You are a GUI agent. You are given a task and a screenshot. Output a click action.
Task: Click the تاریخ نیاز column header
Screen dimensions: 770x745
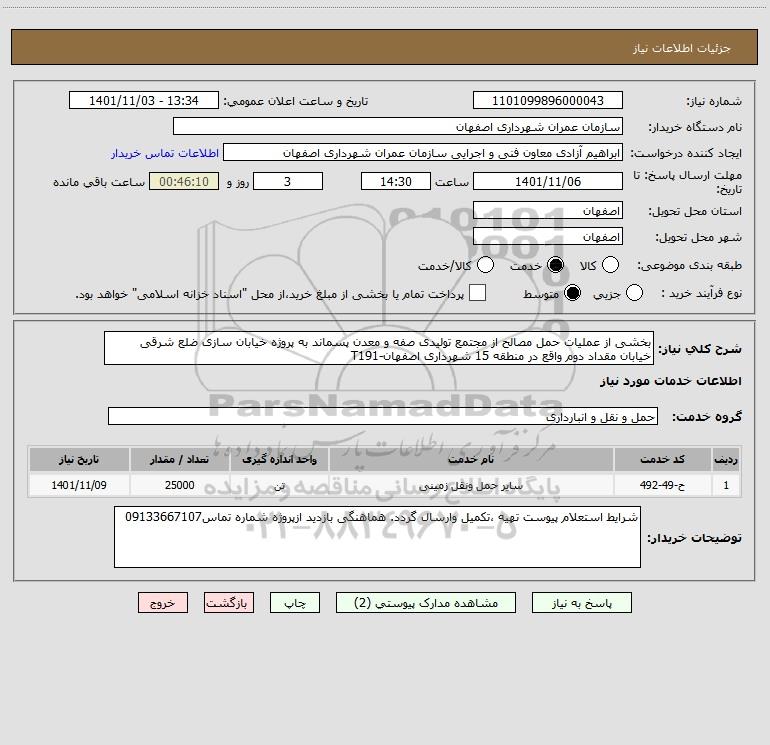pos(79,459)
